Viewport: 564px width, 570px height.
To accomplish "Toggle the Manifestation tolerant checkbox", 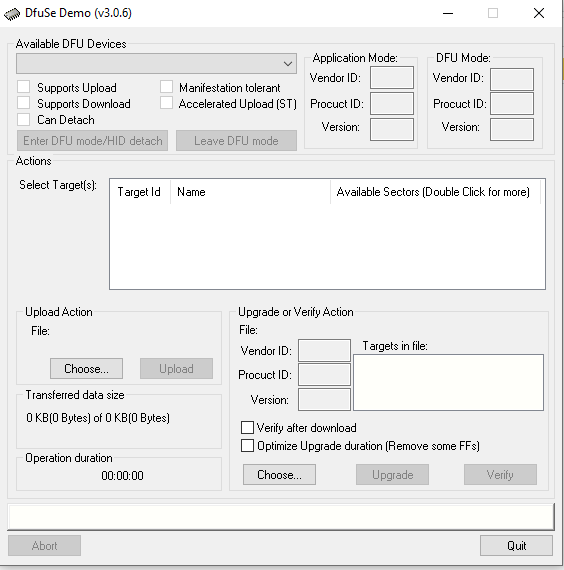I will [x=167, y=87].
